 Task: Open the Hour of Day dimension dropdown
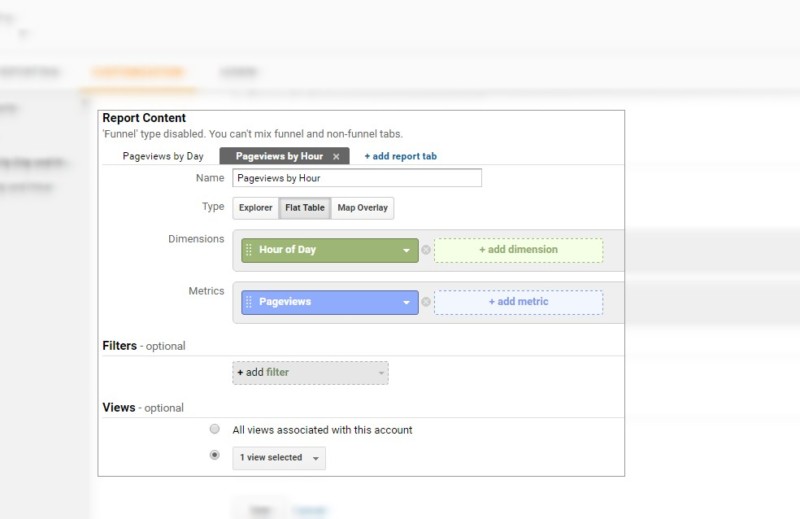tap(406, 250)
